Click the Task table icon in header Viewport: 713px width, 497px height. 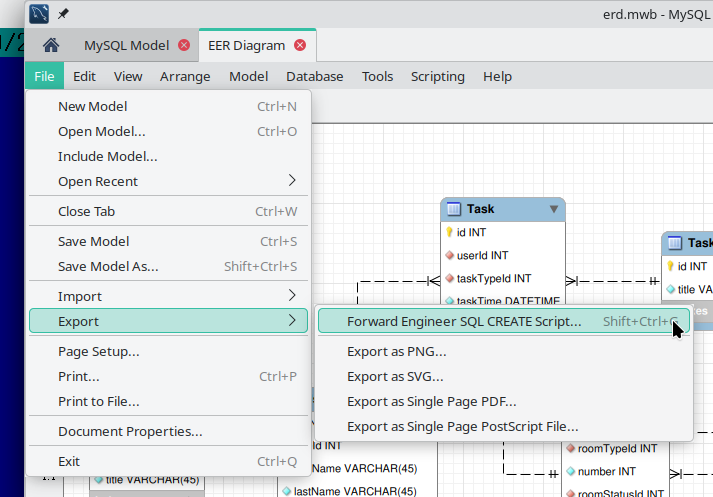pos(453,209)
